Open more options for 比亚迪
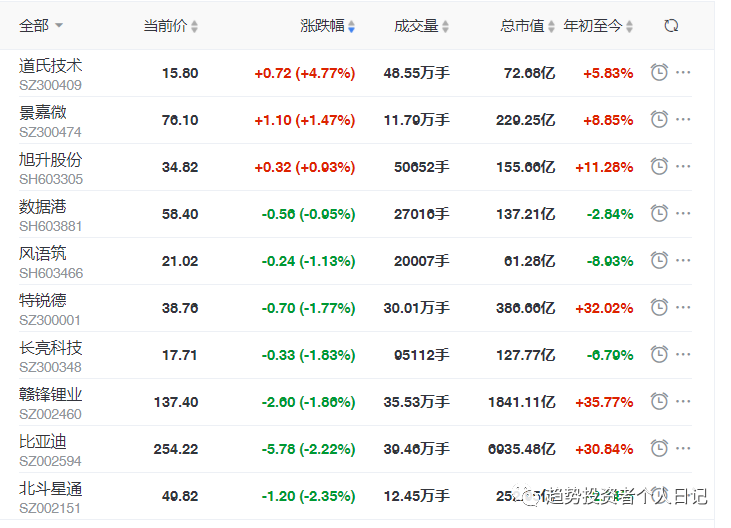 (x=683, y=448)
